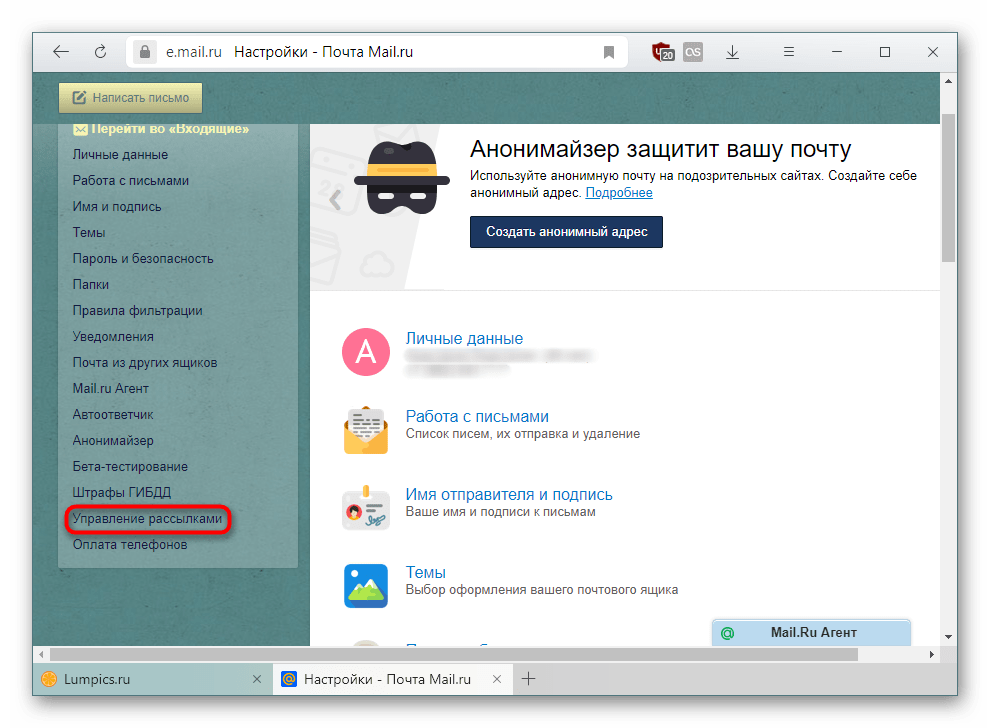Open Пароль и безопасность settings
The image size is (990, 728).
(x=143, y=258)
